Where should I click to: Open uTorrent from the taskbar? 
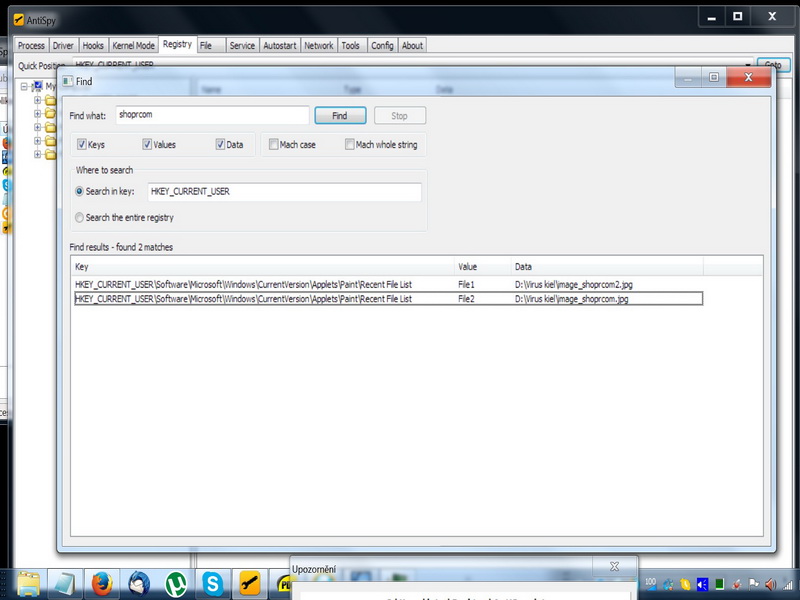tap(177, 582)
